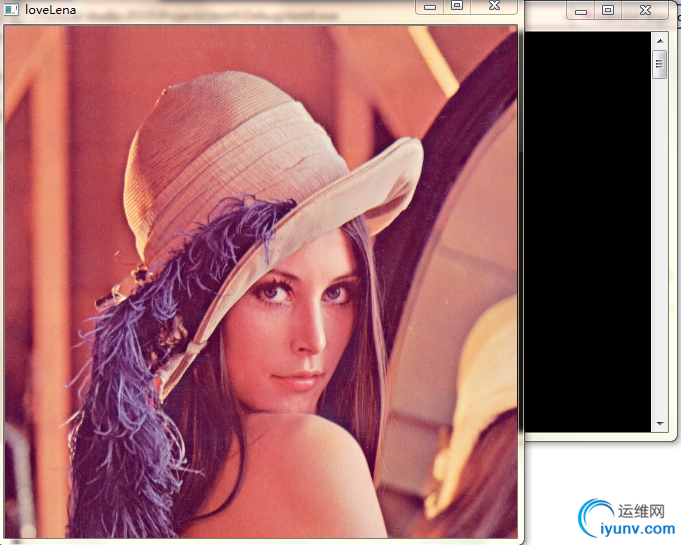Image resolution: width=681 pixels, height=545 pixels.
Task: Click console scrollbar up arrow
Action: pyautogui.click(x=660, y=41)
